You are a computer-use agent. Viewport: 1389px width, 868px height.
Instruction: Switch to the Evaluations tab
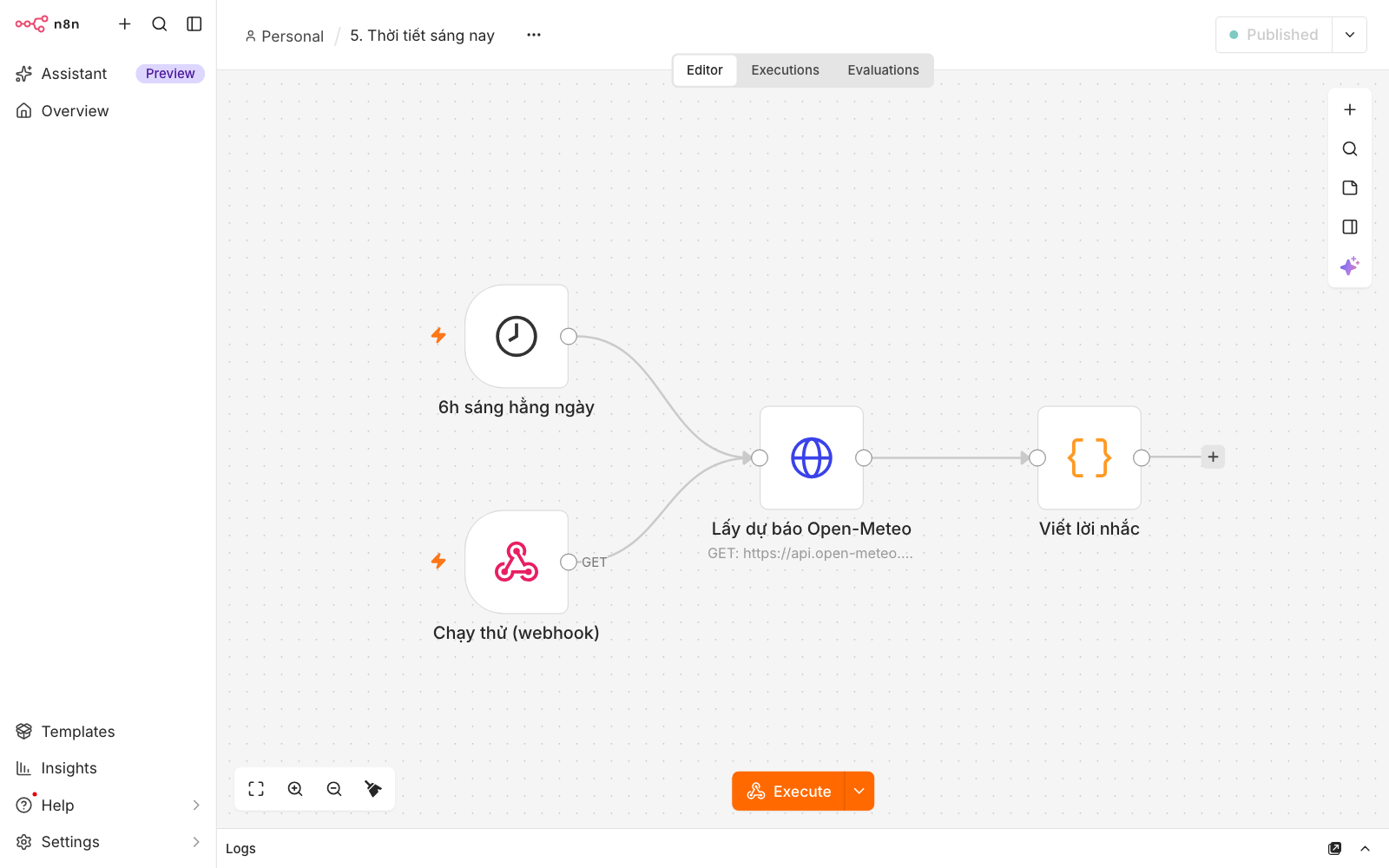[883, 70]
